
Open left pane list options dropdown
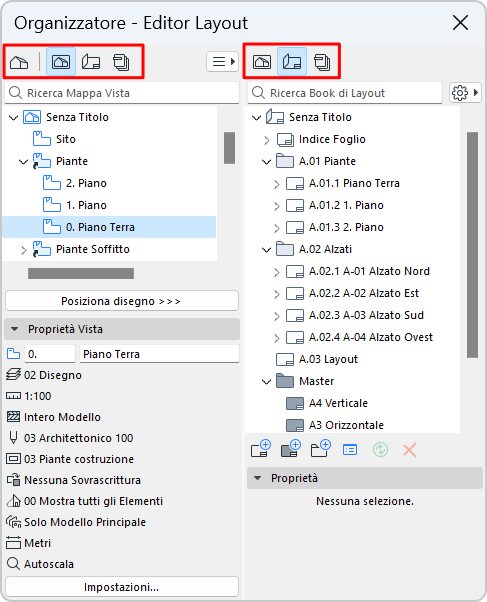pyautogui.click(x=223, y=62)
